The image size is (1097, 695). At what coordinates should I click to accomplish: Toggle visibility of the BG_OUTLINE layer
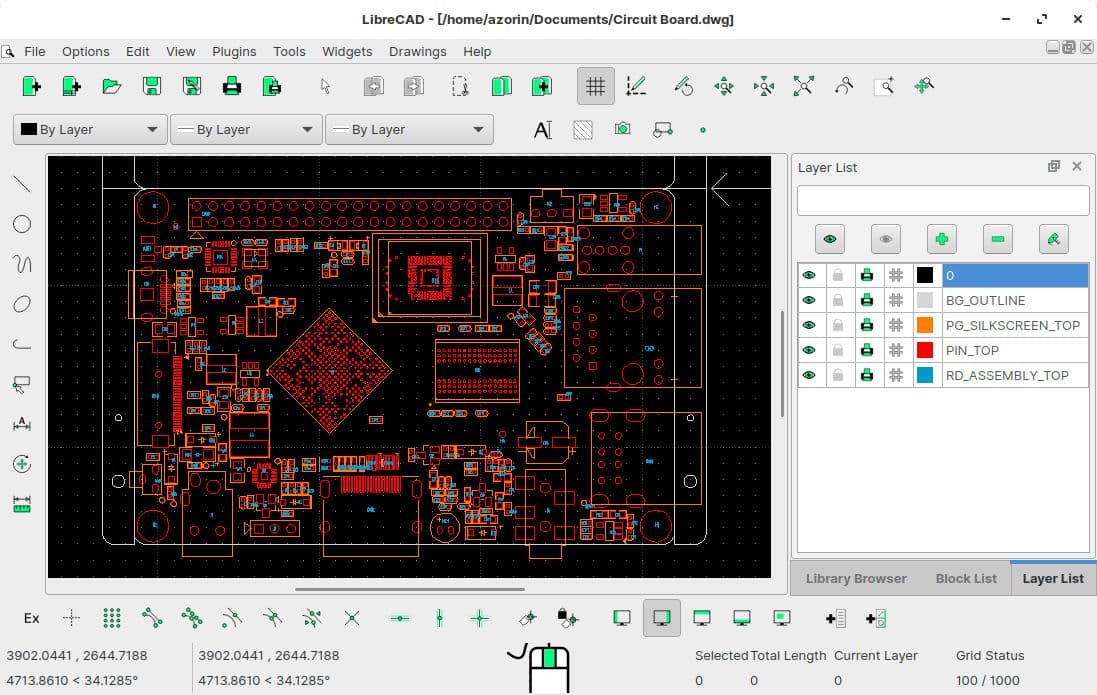pyautogui.click(x=809, y=300)
